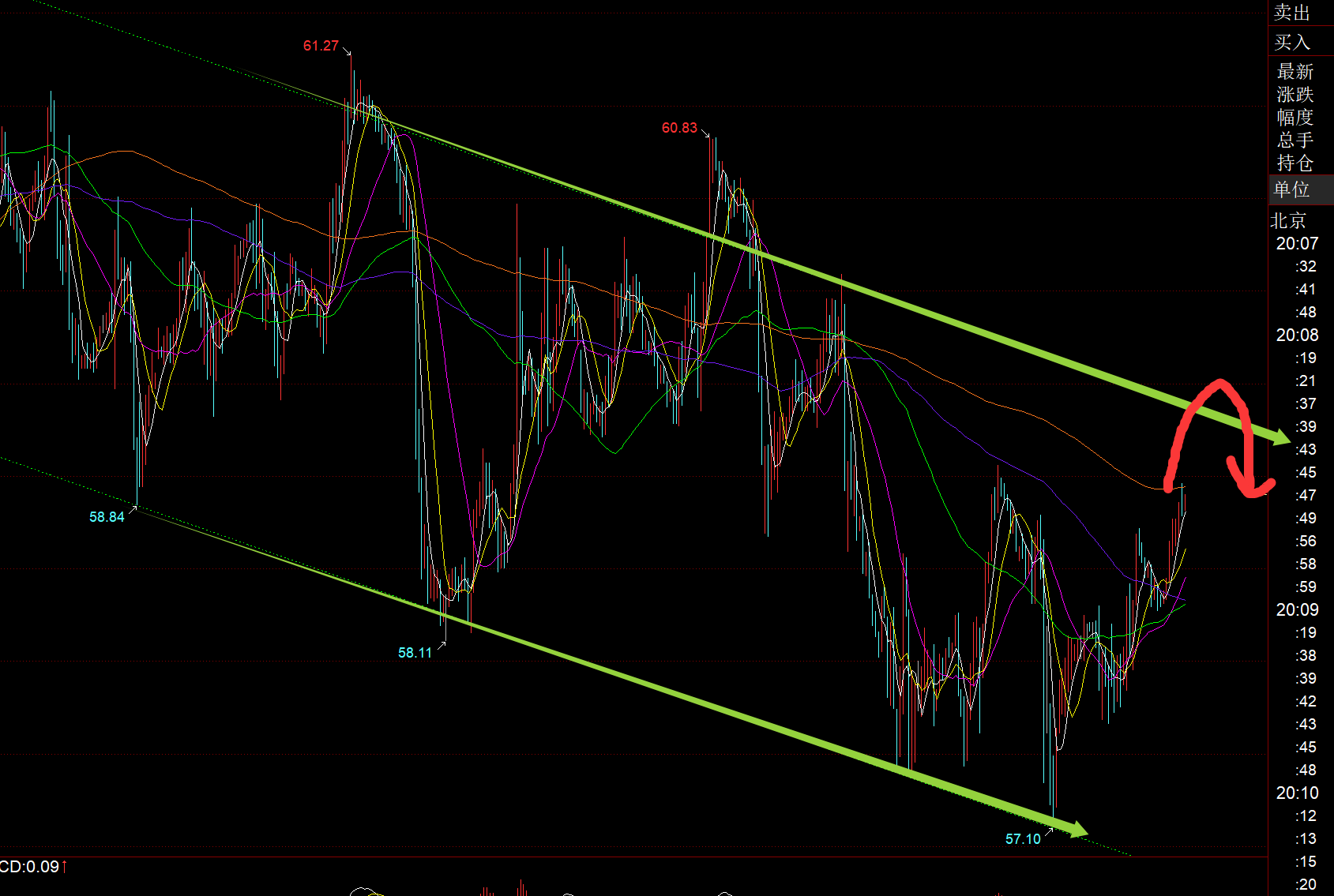Select the 20:08 tick entry
The width and height of the screenshot is (1334, 896).
[1297, 336]
